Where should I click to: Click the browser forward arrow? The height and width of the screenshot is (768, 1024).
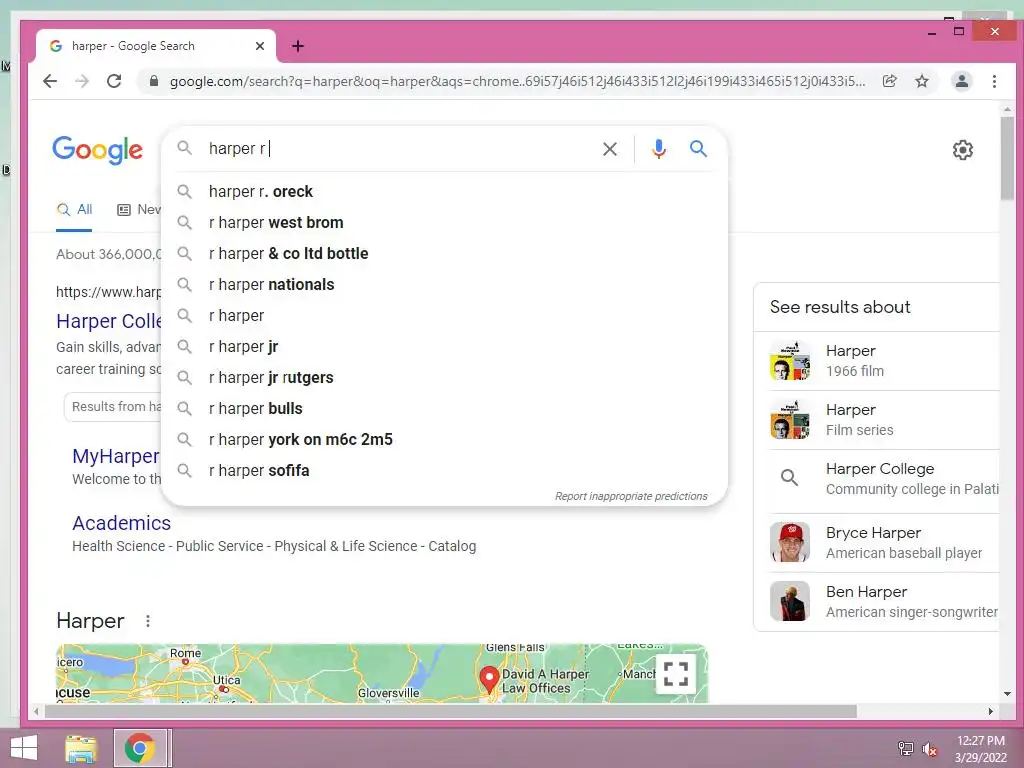pos(82,81)
